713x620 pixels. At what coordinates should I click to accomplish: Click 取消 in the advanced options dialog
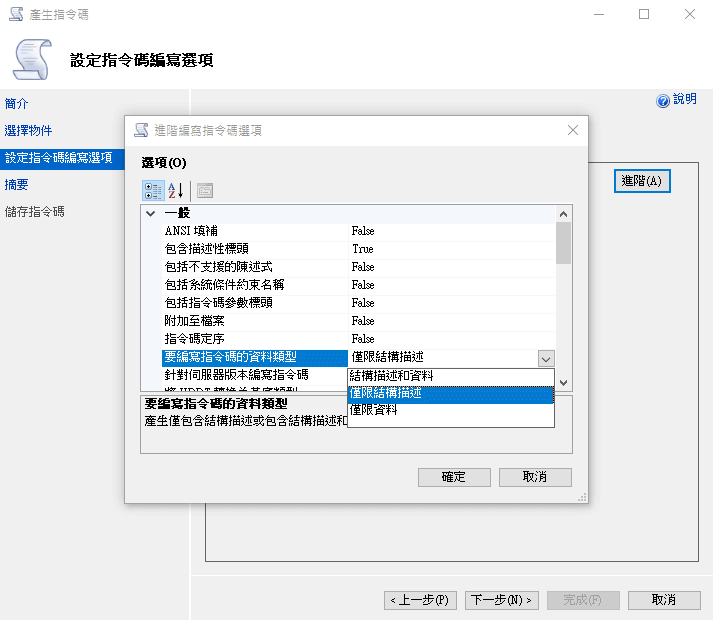tap(535, 477)
